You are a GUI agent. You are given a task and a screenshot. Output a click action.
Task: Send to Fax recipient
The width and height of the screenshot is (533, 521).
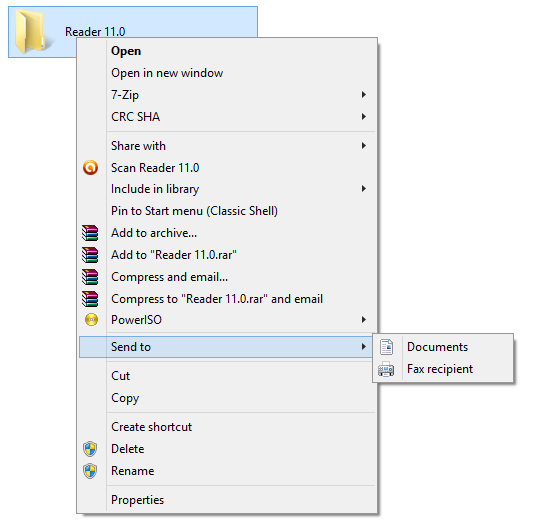pyautogui.click(x=443, y=369)
